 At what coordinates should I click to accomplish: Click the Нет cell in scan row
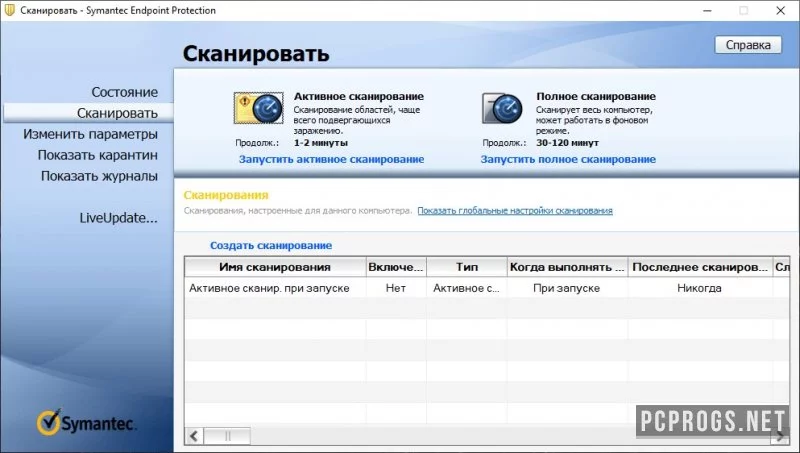396,288
